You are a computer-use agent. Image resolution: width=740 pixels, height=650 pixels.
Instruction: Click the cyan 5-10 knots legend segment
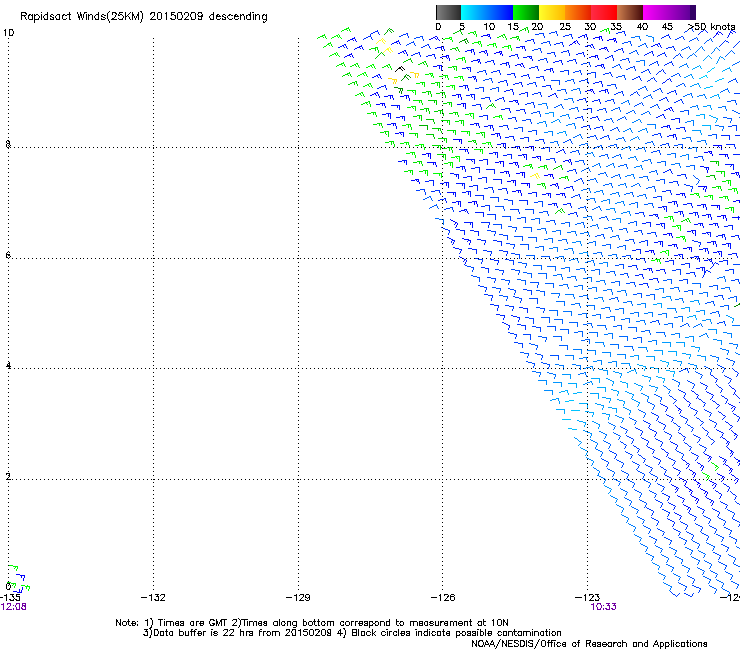[474, 12]
